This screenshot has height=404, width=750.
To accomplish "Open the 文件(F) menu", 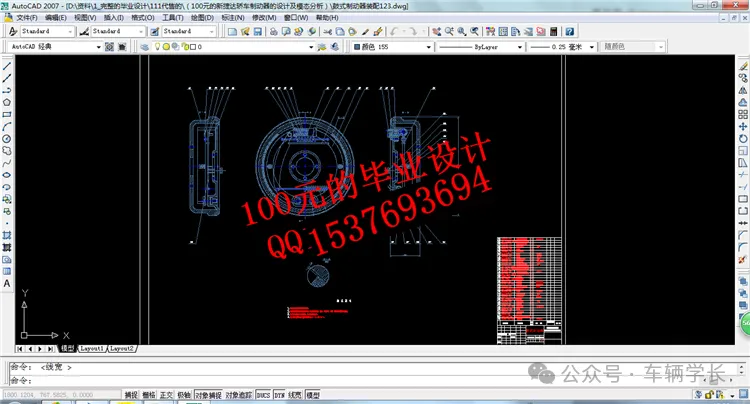I will 27,18.
